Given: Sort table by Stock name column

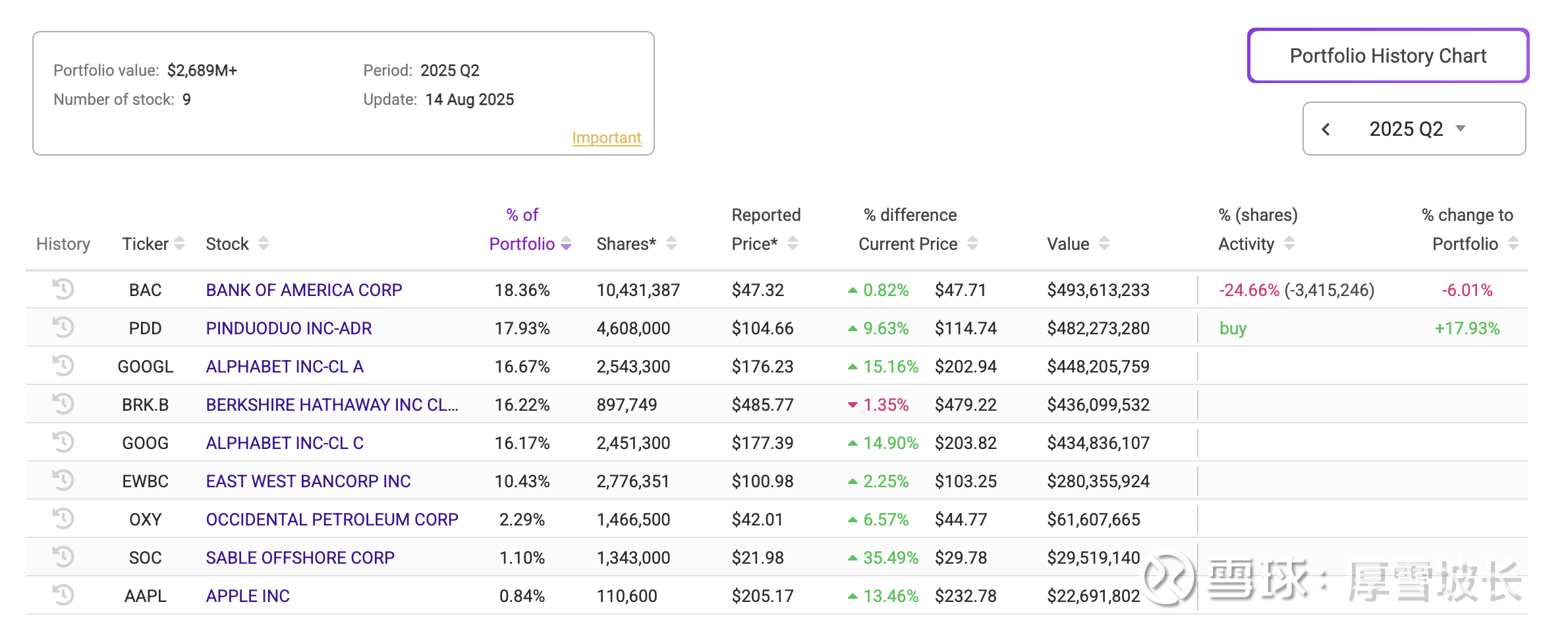Looking at the screenshot, I should 264,244.
